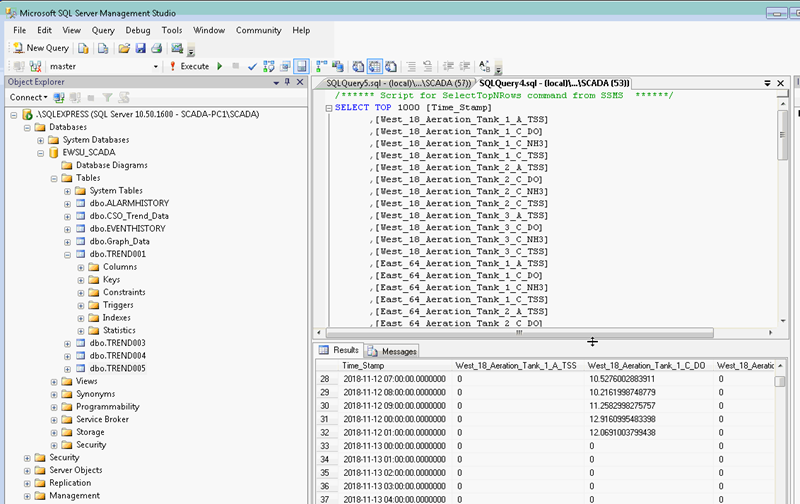
Task: Save the query with the floppy disk icon
Action: [x=140, y=48]
